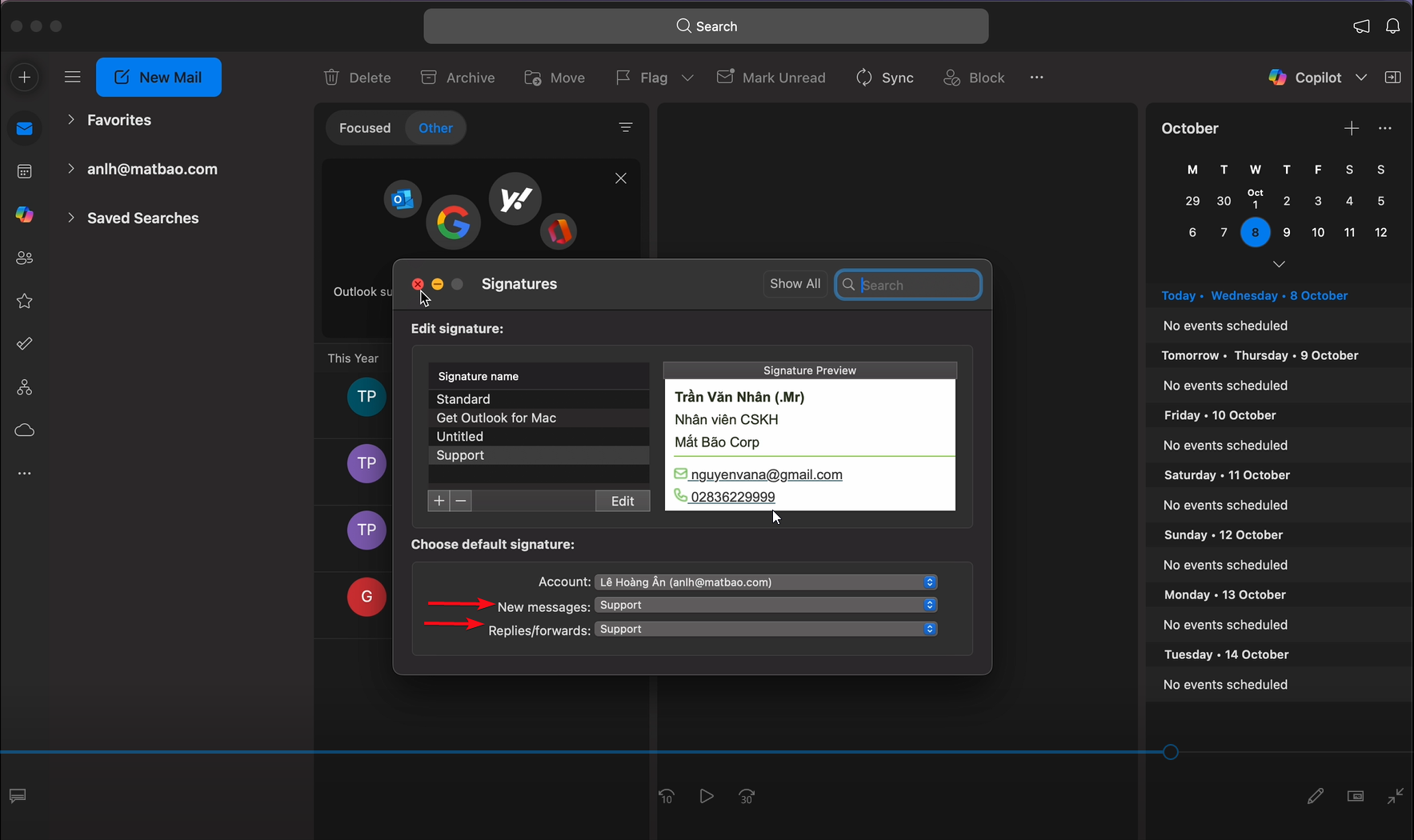Click the OneDrive cloud sidebar icon

25,430
